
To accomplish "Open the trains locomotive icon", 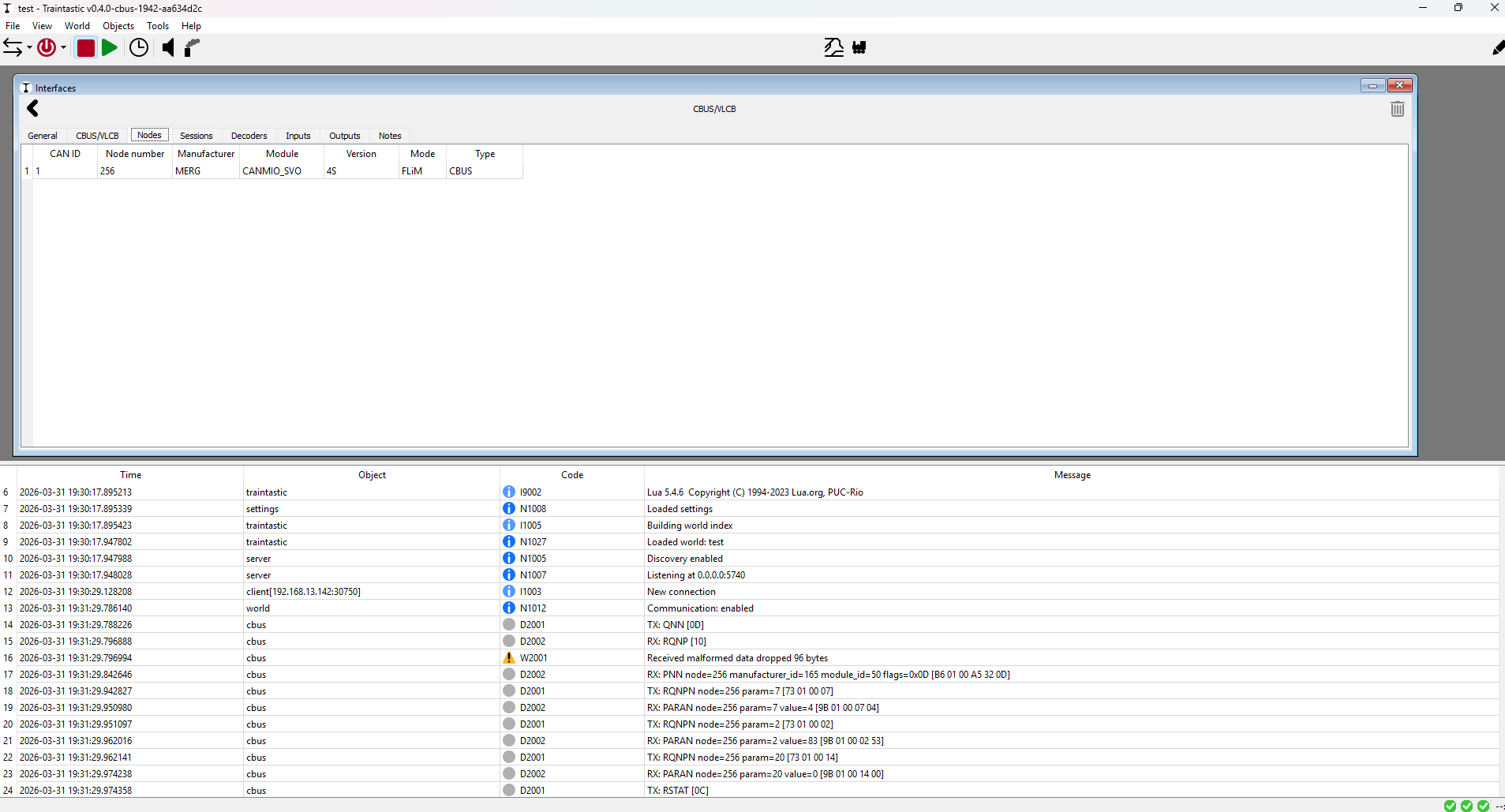I will pyautogui.click(x=859, y=47).
